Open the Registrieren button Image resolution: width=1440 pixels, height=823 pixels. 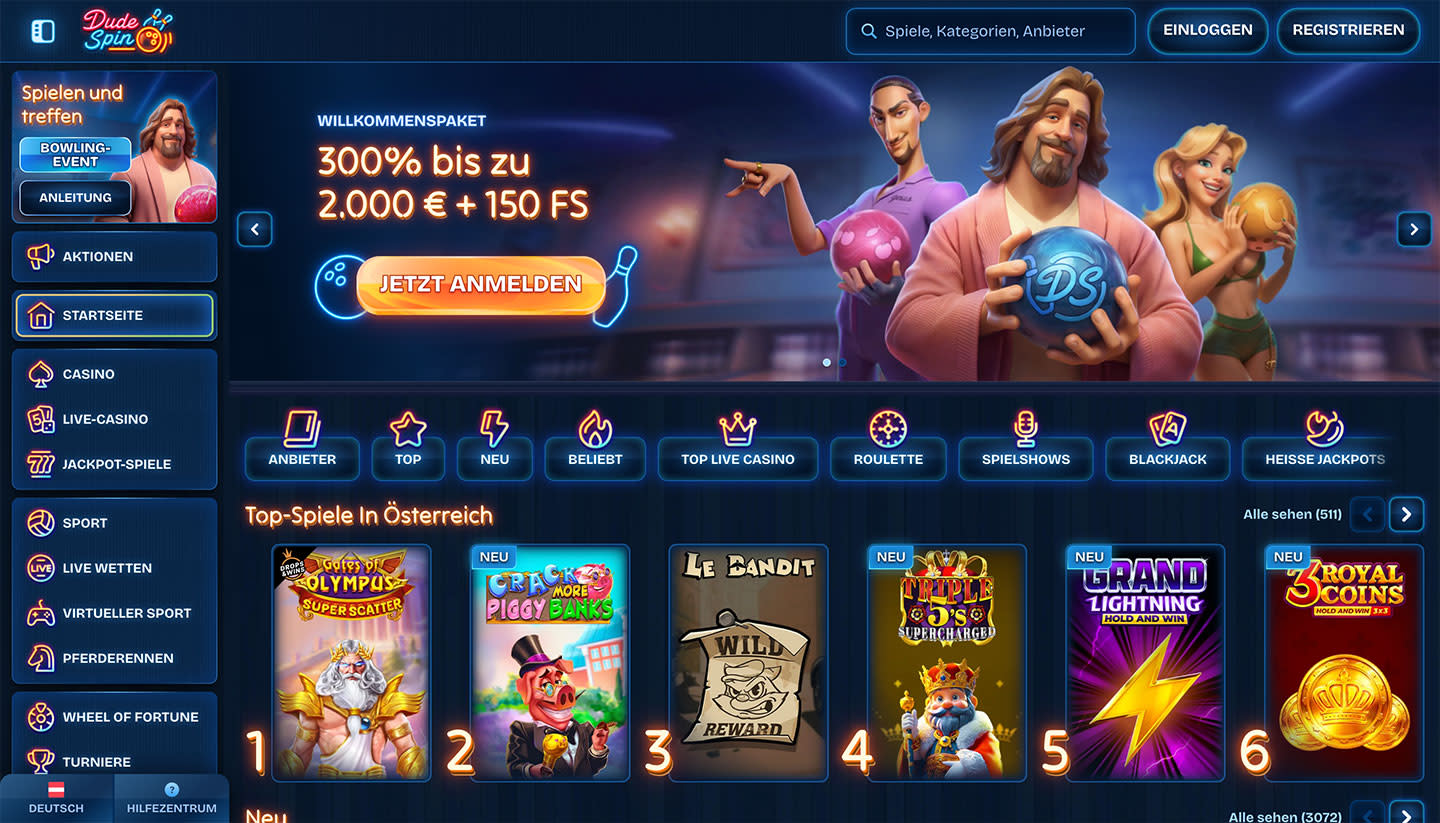click(x=1348, y=31)
